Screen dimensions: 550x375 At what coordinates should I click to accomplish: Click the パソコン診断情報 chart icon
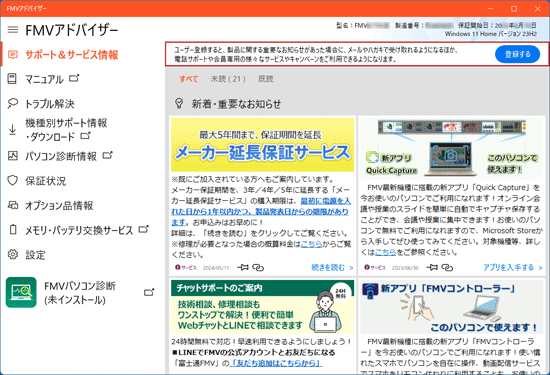click(13, 156)
